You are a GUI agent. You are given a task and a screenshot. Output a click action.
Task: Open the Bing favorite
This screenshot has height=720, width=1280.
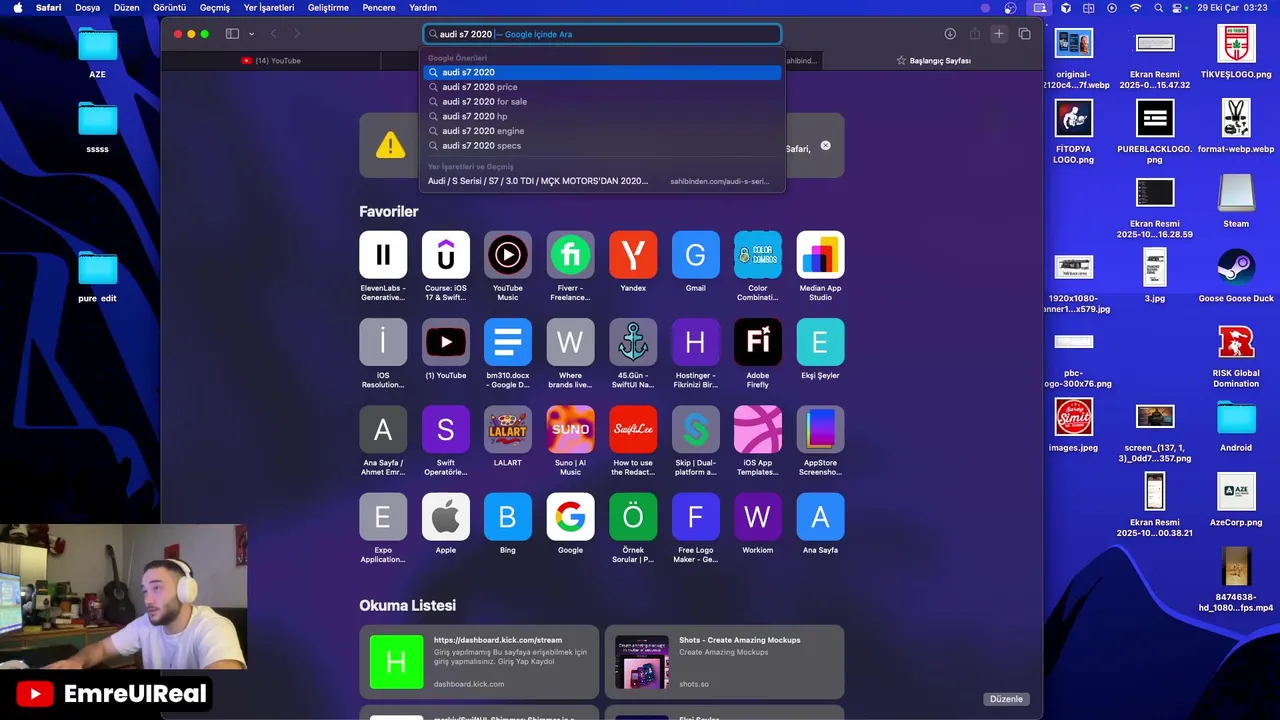click(508, 516)
